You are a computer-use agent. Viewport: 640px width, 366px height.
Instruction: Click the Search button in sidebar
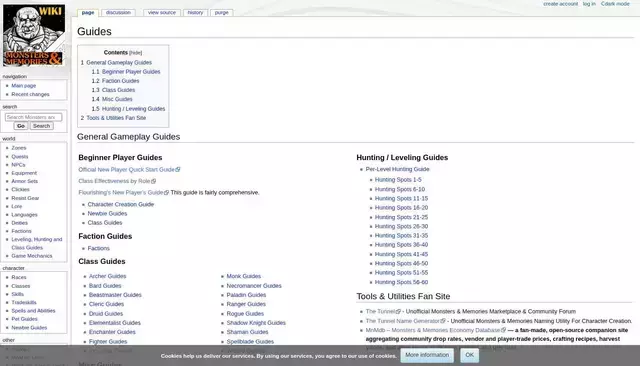click(x=41, y=126)
